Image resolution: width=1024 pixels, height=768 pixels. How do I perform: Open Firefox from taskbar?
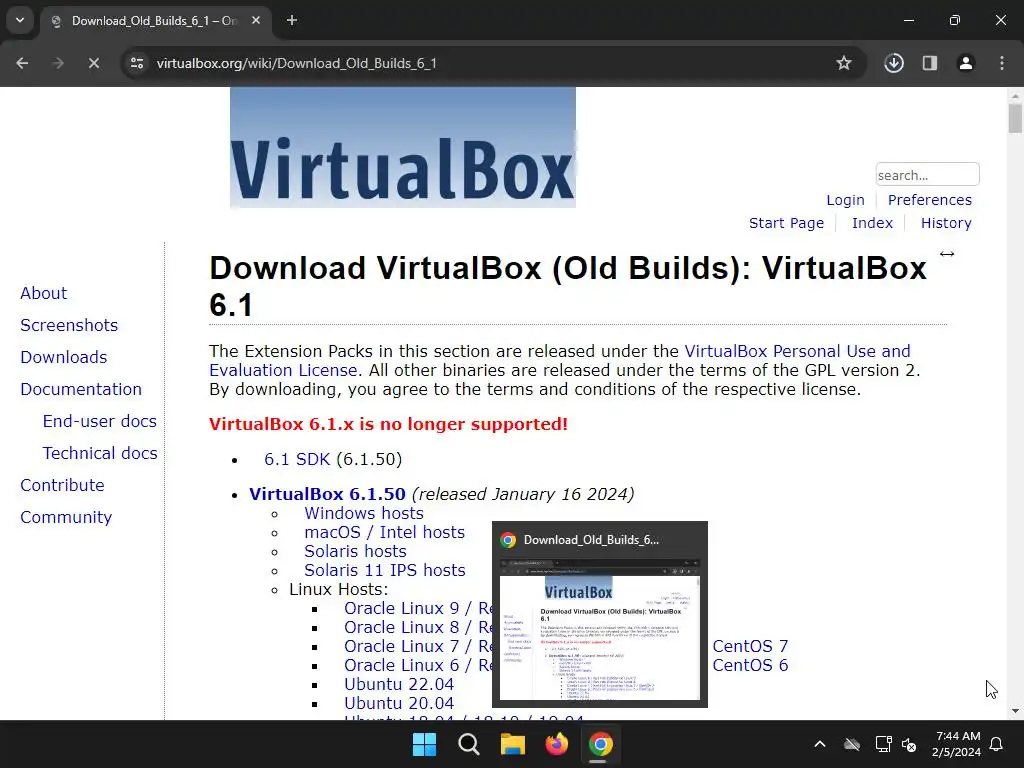click(x=557, y=744)
